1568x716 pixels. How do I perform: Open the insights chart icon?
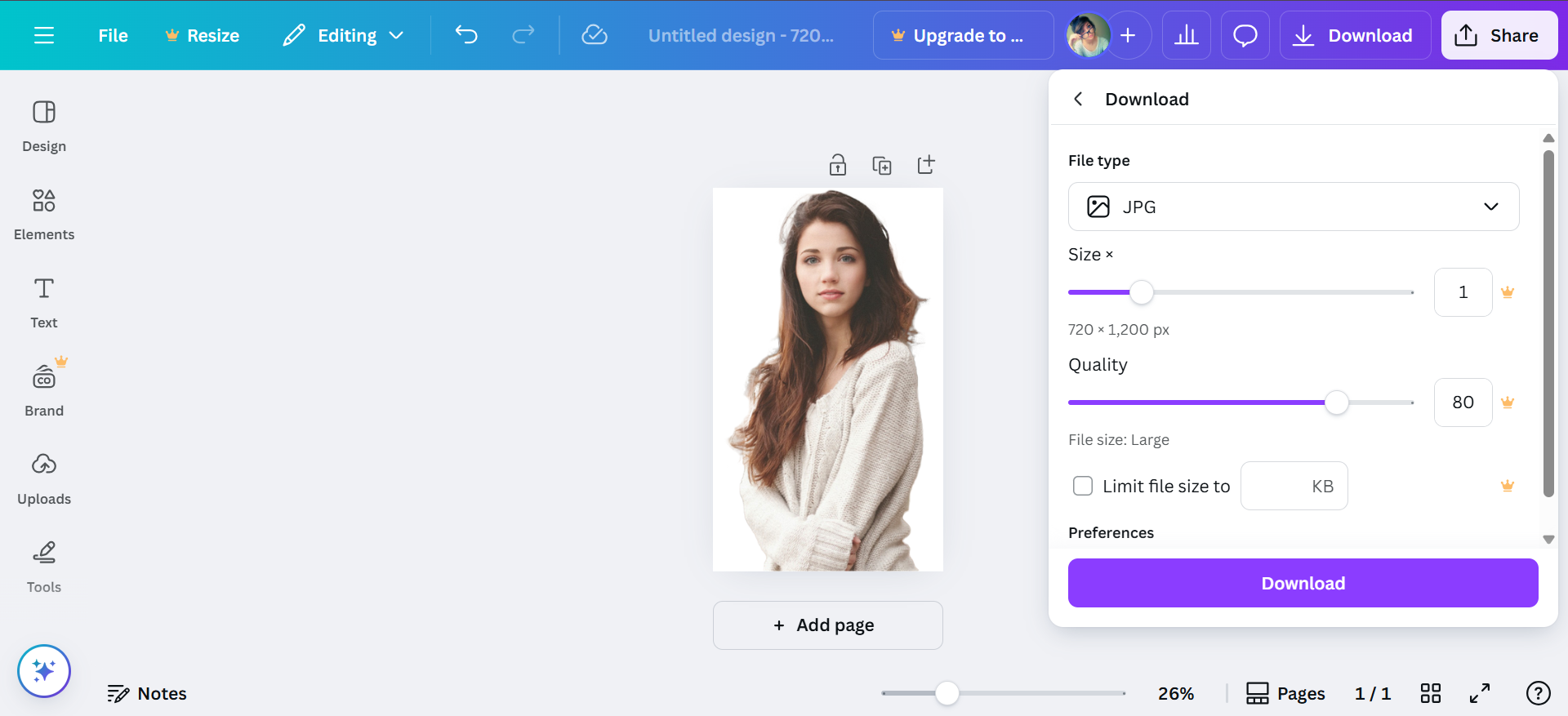coord(1186,35)
